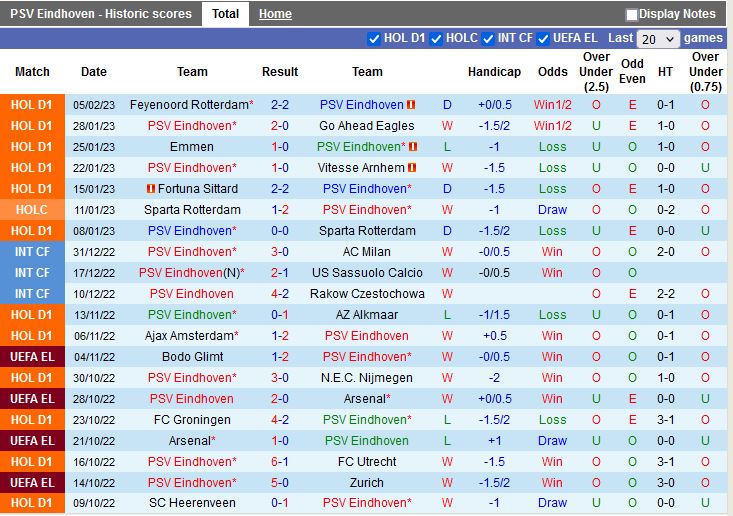This screenshot has width=733, height=516.
Task: Click FC Utrecht team name
Action: pyautogui.click(x=367, y=462)
